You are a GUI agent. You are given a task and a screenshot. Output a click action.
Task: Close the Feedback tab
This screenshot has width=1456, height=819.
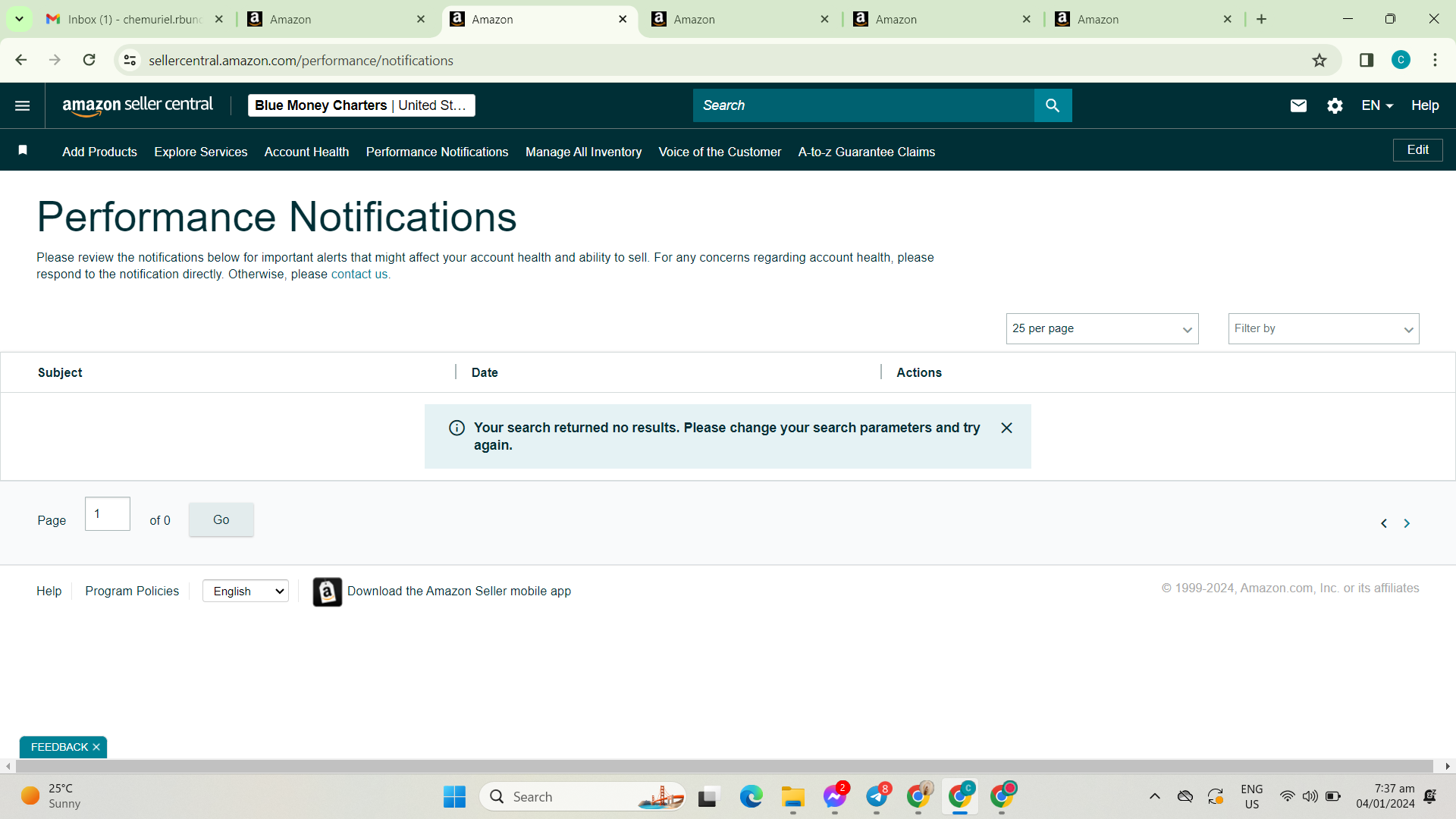pyautogui.click(x=96, y=747)
